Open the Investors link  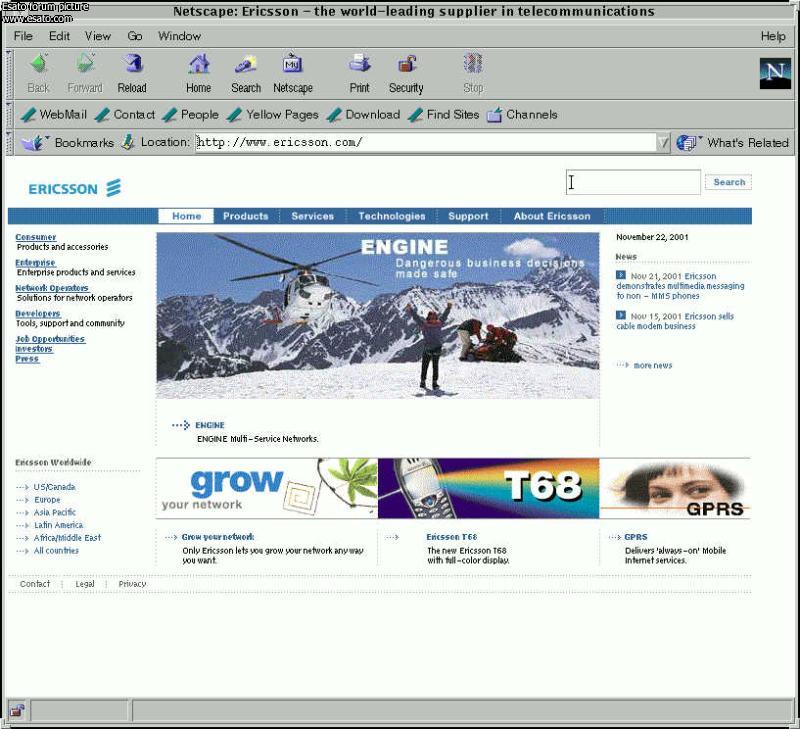[x=34, y=349]
